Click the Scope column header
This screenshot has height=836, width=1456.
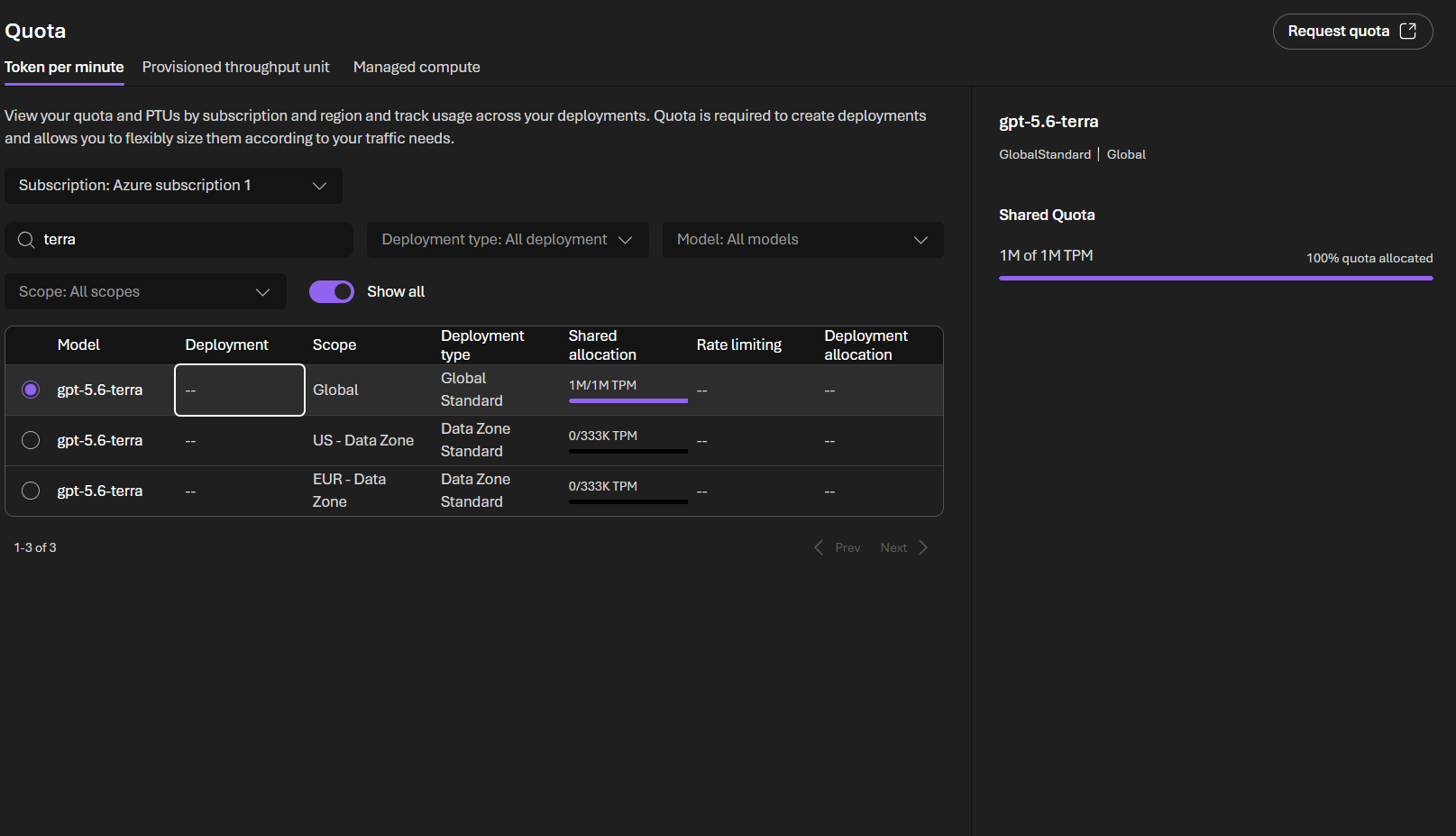[x=334, y=345]
